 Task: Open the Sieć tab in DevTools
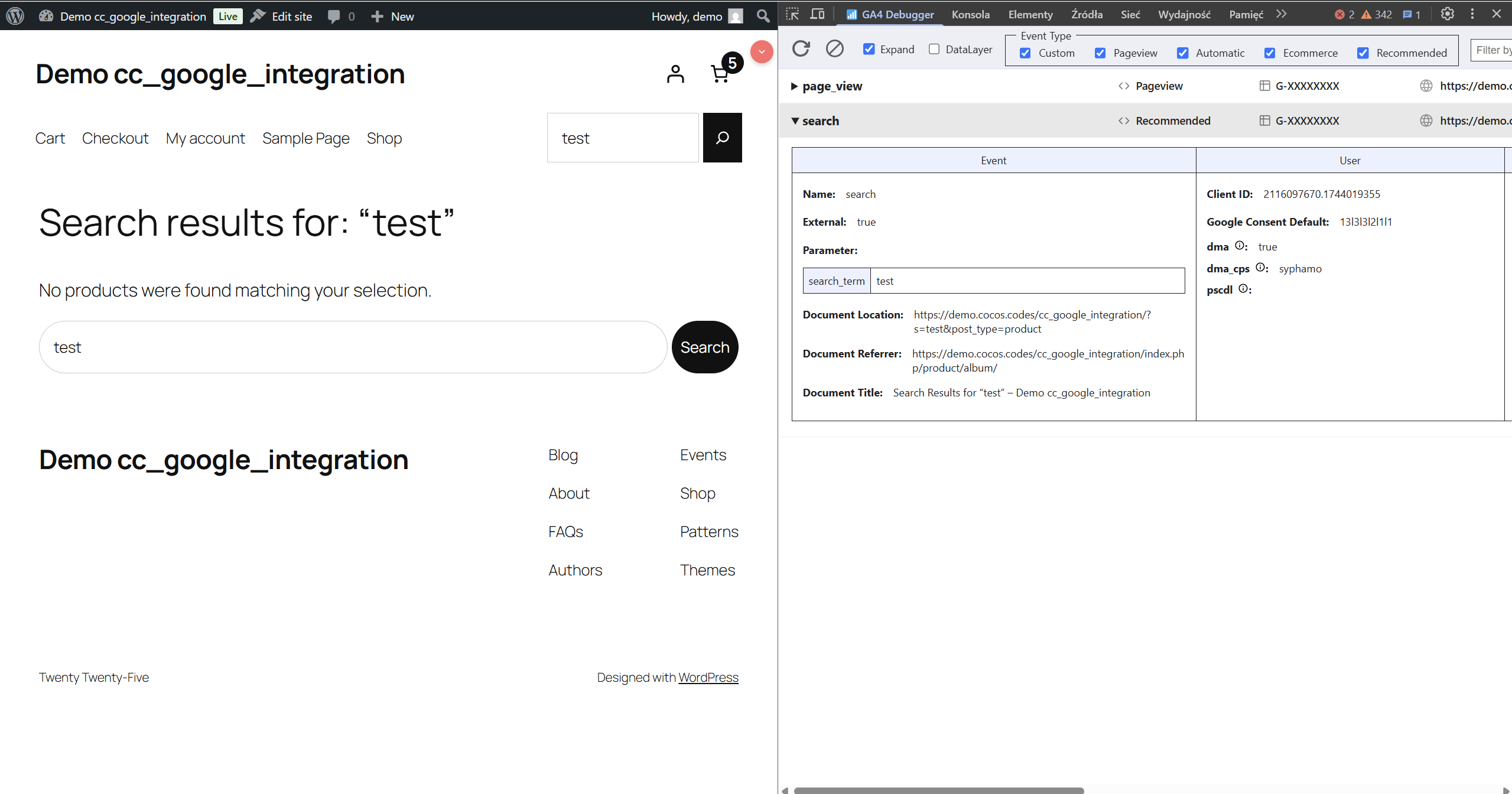point(1130,15)
